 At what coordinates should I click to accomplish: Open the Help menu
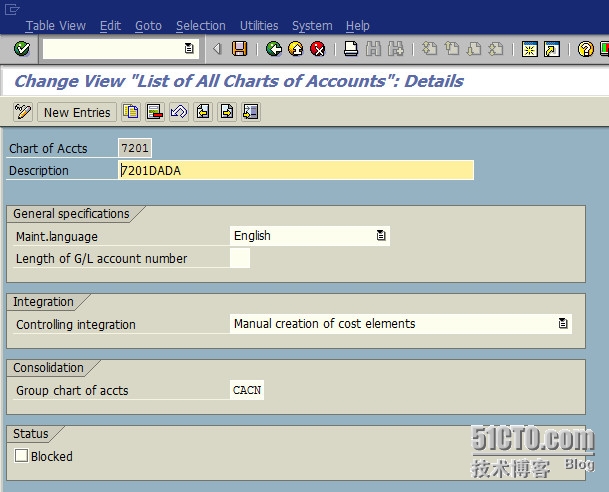pos(358,26)
